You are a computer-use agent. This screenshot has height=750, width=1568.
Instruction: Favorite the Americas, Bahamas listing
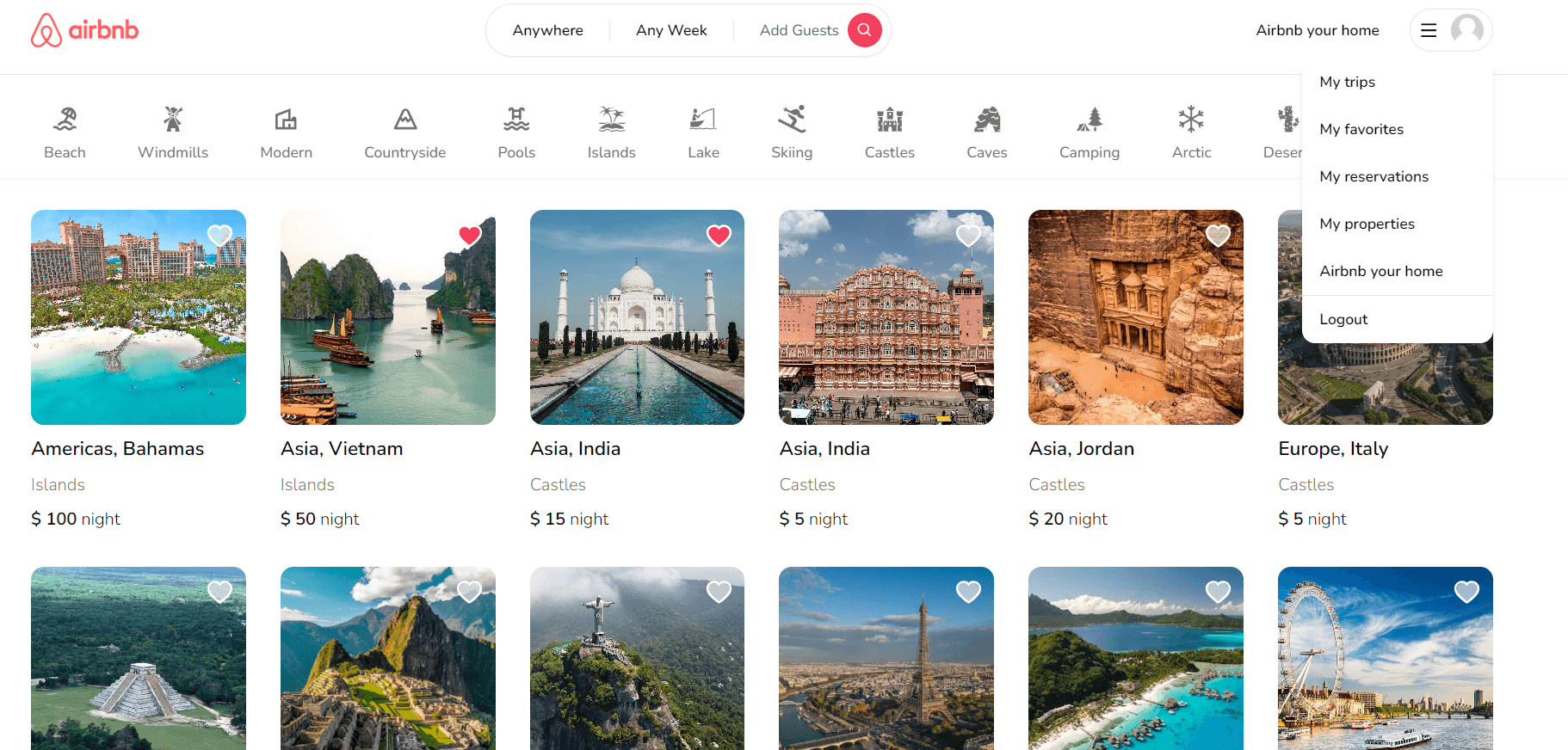tap(220, 235)
